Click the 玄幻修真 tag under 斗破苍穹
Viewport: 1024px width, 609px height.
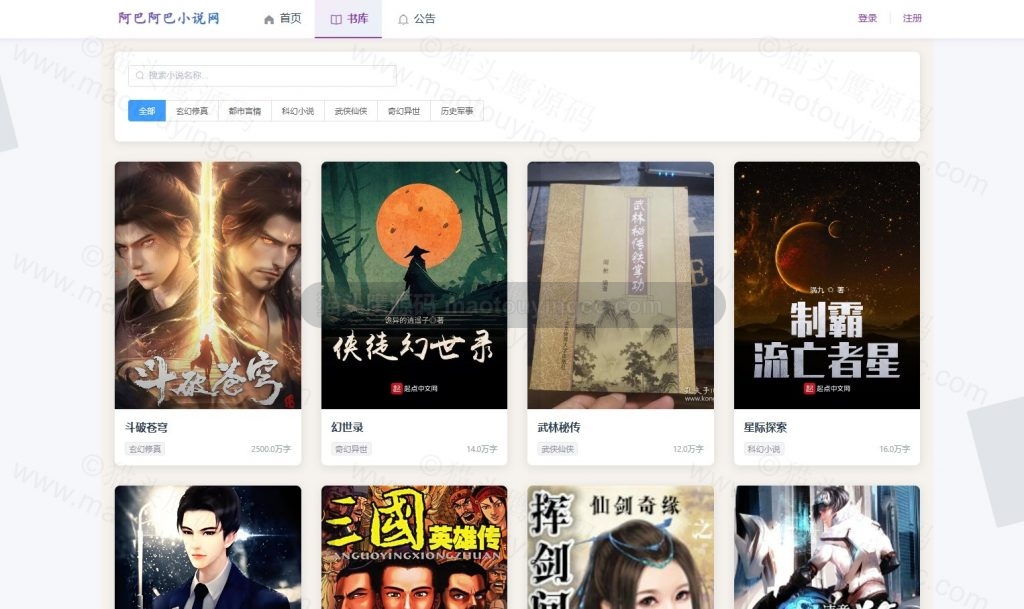[x=145, y=449]
